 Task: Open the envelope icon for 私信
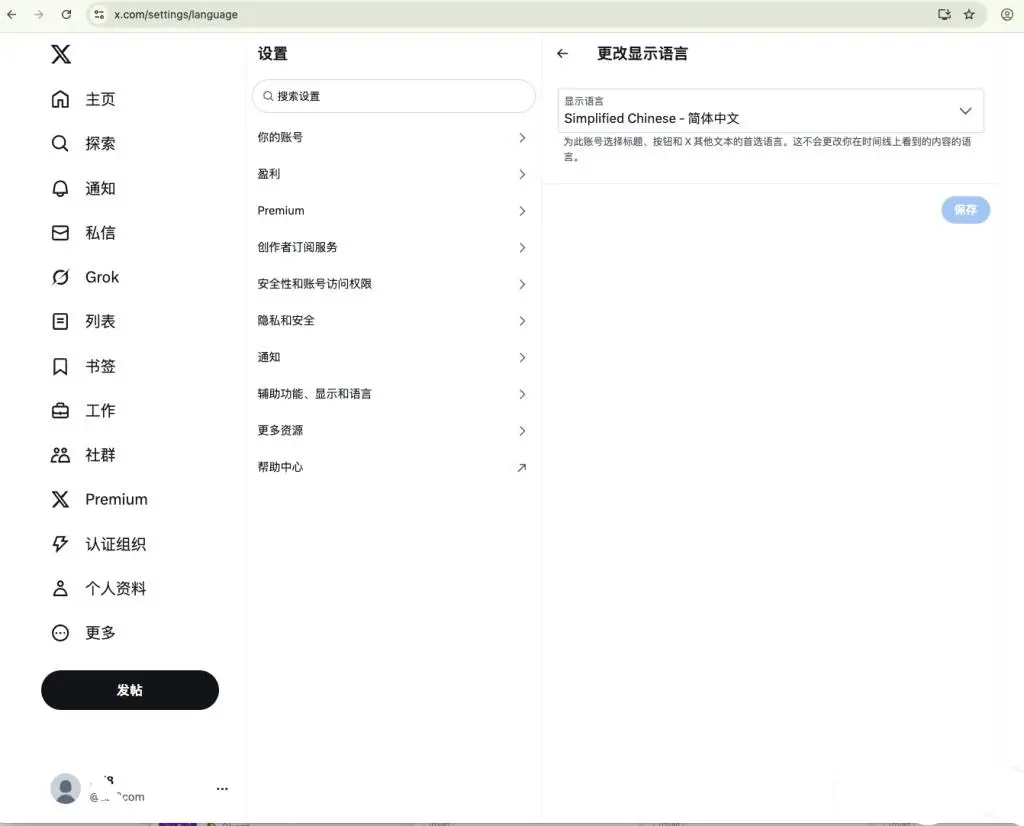pyautogui.click(x=61, y=233)
